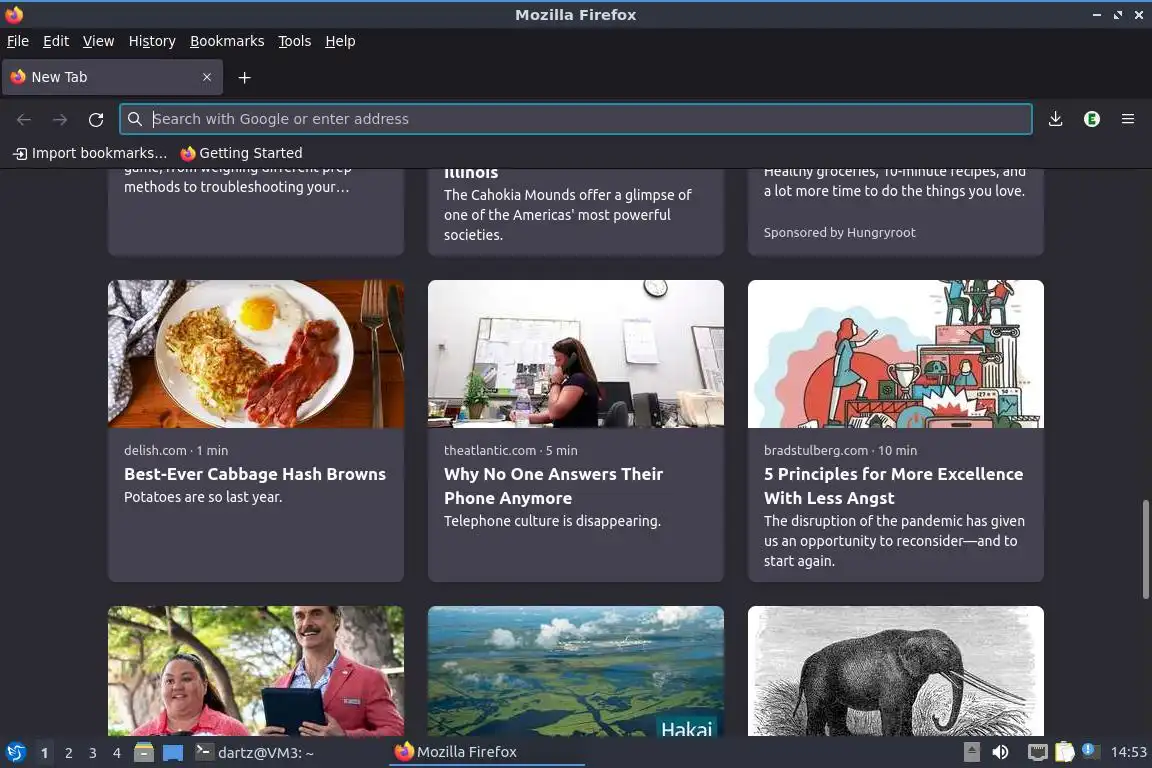The image size is (1152, 768).
Task: Open the Firefox hamburger application menu
Action: point(1128,119)
